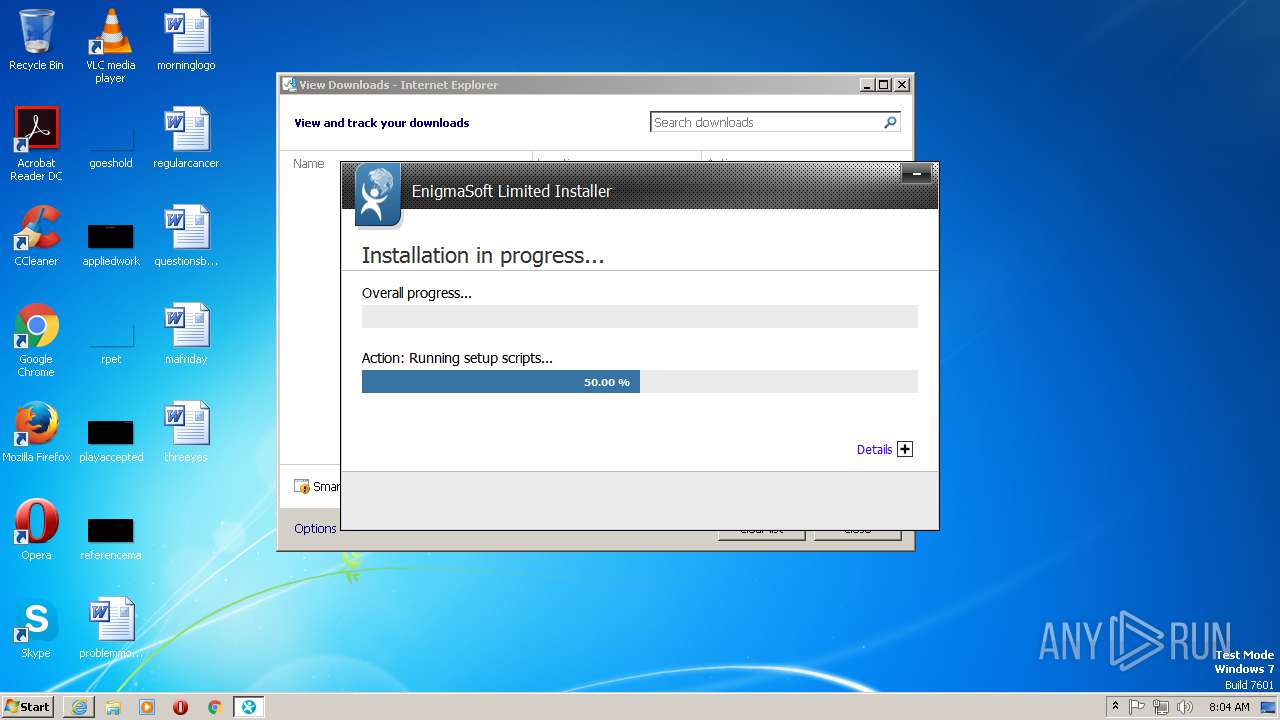Click the Name column header in downloads
1280x720 pixels.
[x=309, y=164]
